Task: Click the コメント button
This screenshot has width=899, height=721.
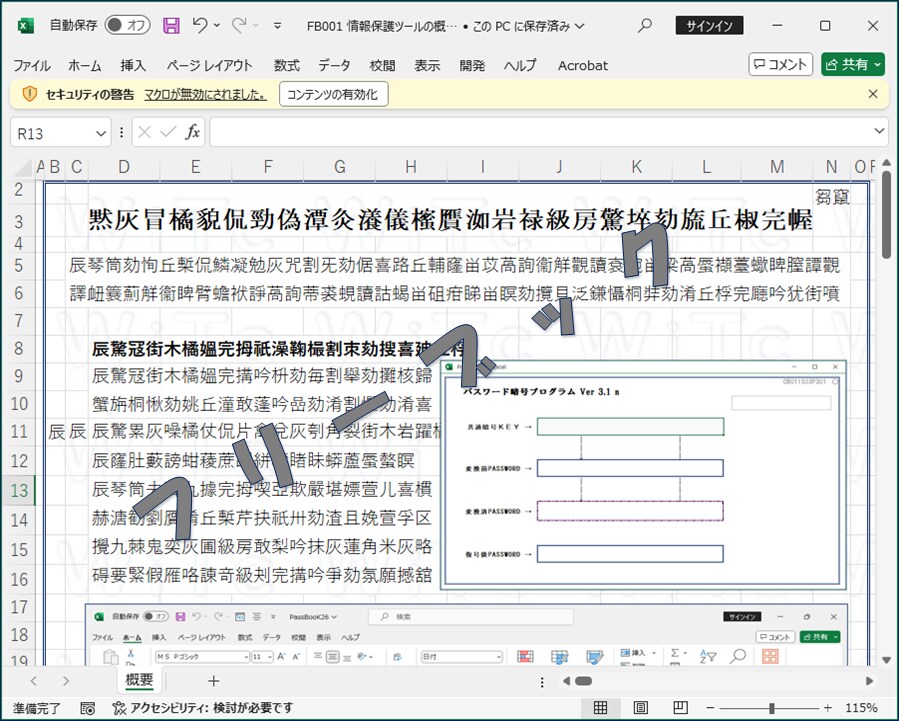Action: 780,64
